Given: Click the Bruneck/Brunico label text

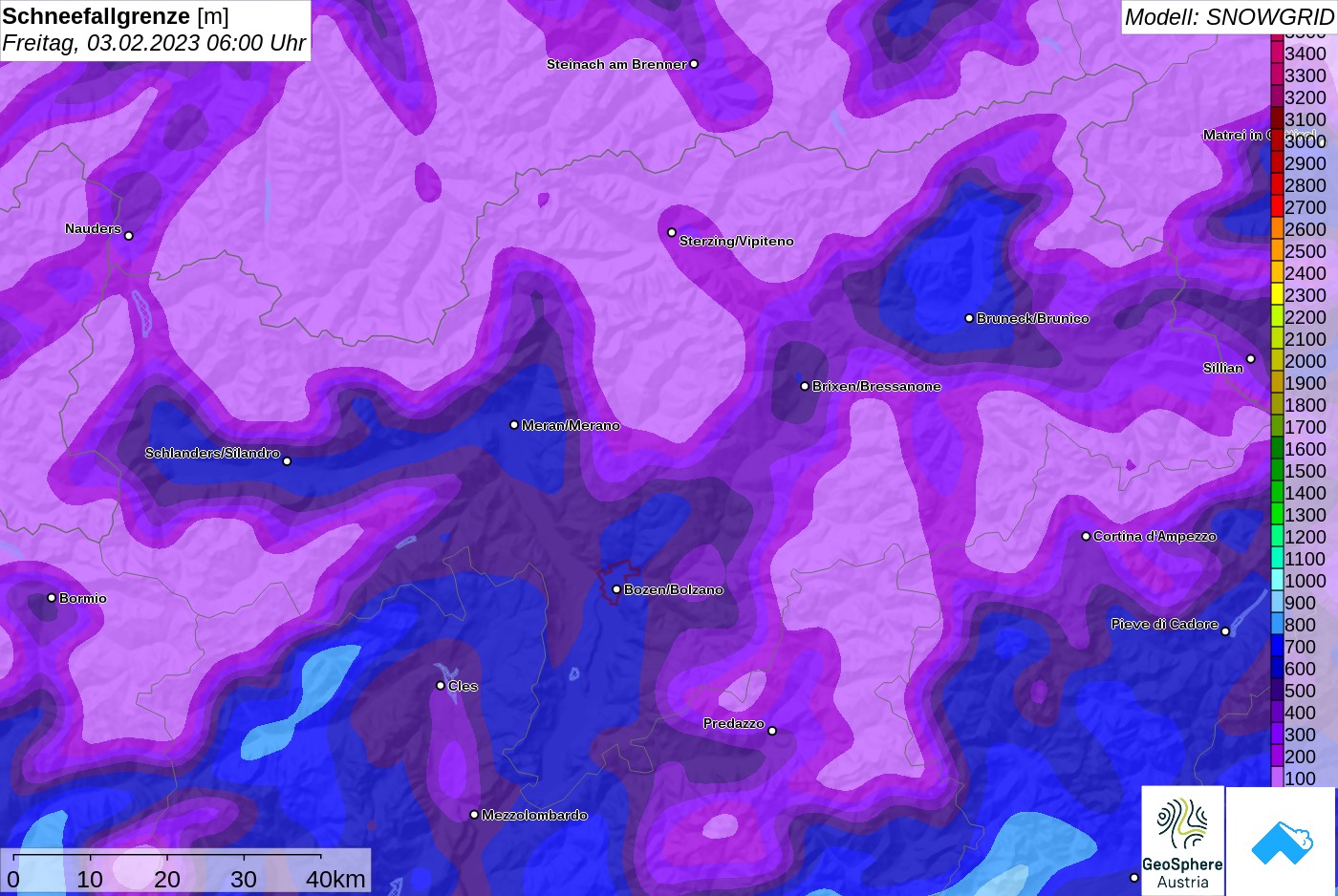Looking at the screenshot, I should 1033,318.
